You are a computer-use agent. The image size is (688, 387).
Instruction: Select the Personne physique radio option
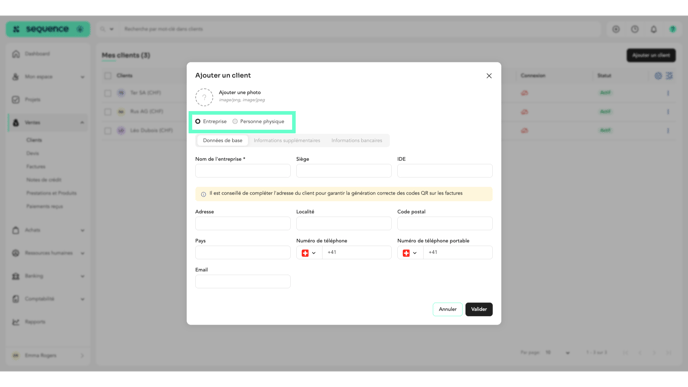pyautogui.click(x=235, y=122)
